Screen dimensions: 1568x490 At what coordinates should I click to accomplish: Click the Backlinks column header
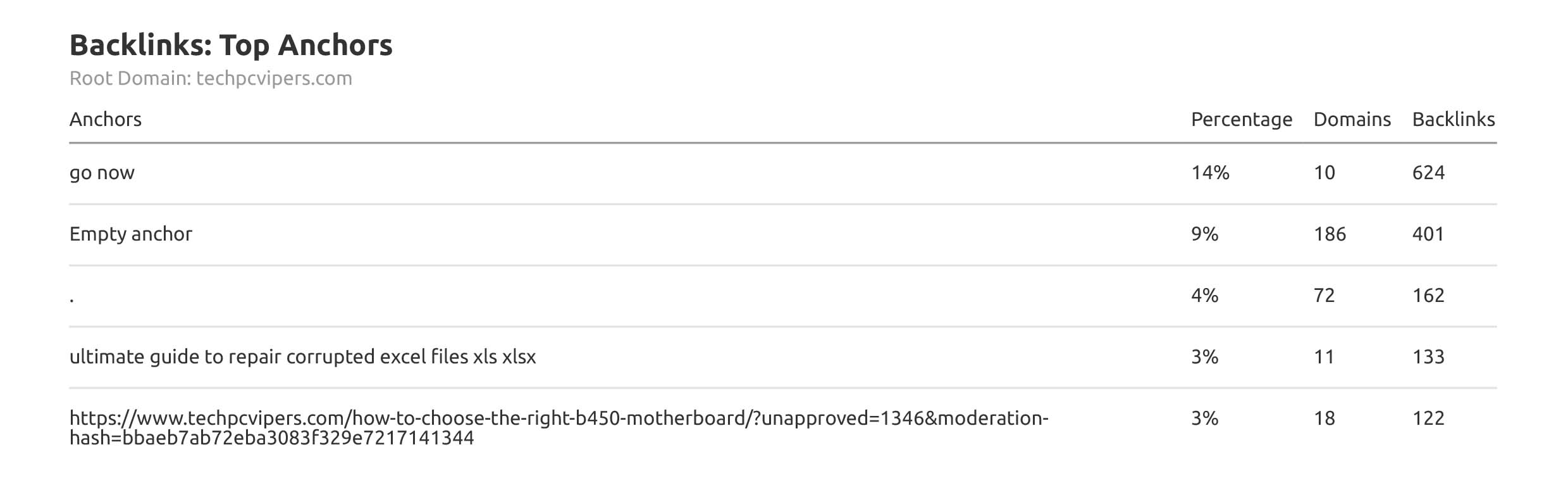(x=1453, y=120)
